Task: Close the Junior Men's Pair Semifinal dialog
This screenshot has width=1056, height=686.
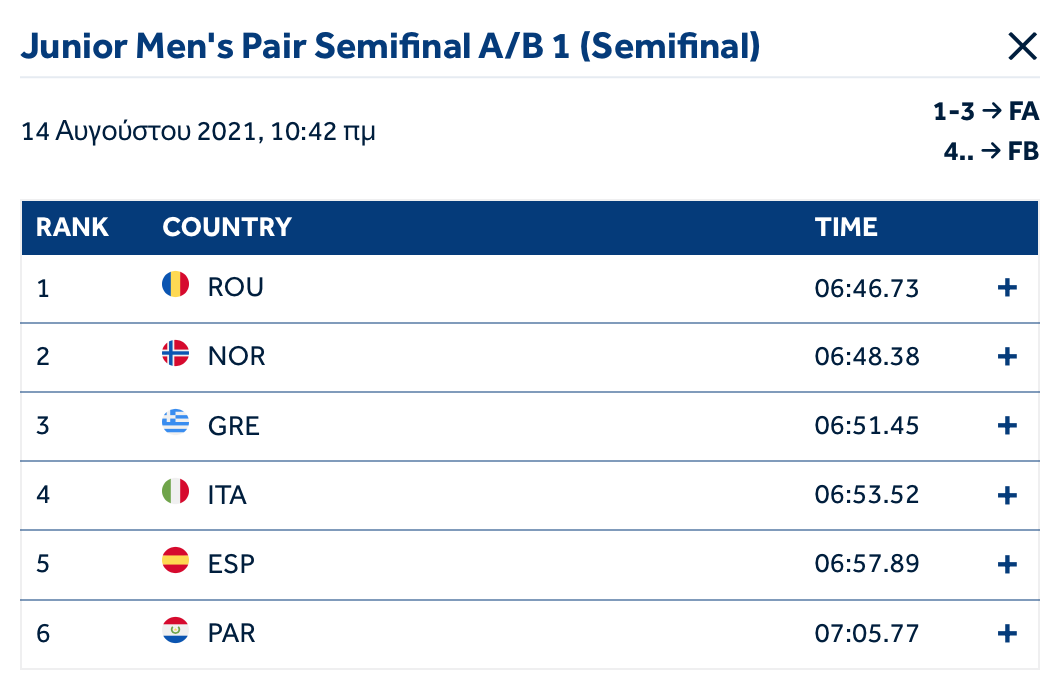Action: [x=1022, y=46]
